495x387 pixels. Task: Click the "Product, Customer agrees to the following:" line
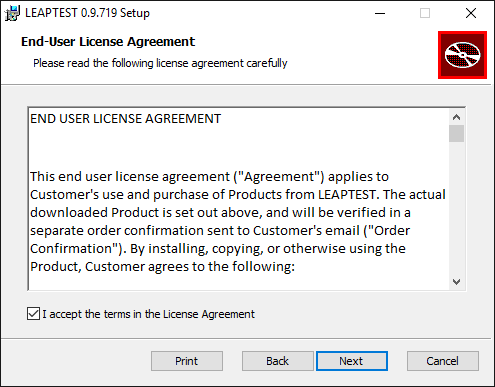coord(162,267)
